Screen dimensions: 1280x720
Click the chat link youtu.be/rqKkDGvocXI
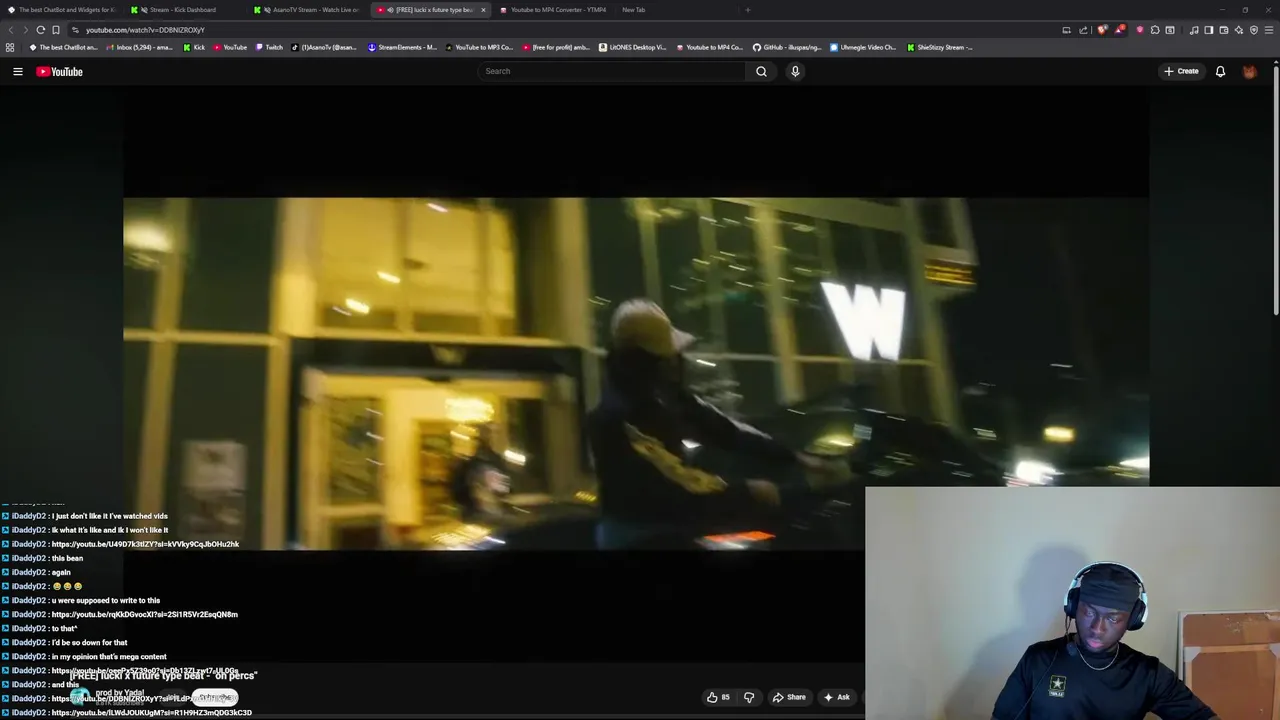coord(145,614)
